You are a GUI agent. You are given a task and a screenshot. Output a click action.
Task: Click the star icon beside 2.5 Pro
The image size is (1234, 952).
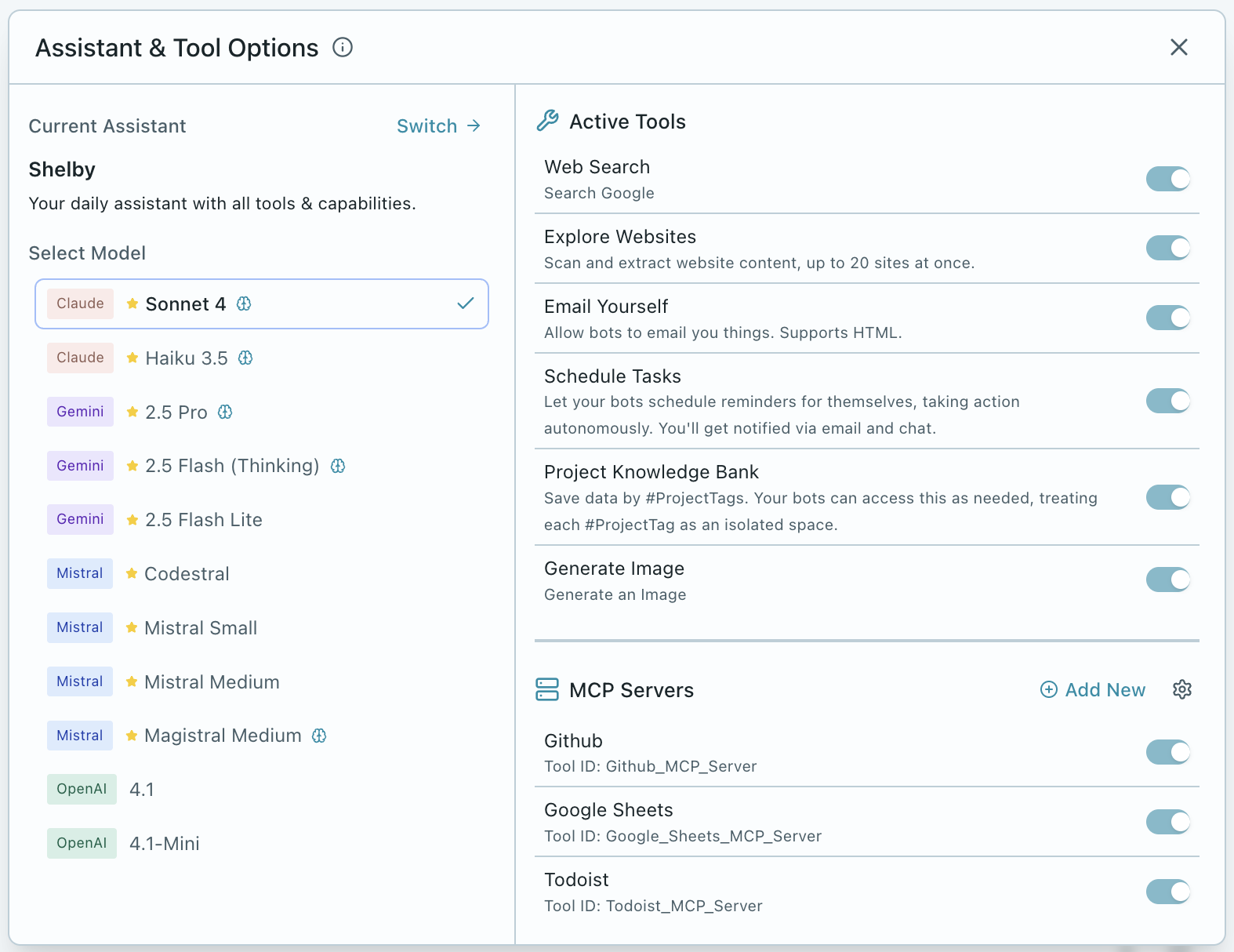(132, 412)
